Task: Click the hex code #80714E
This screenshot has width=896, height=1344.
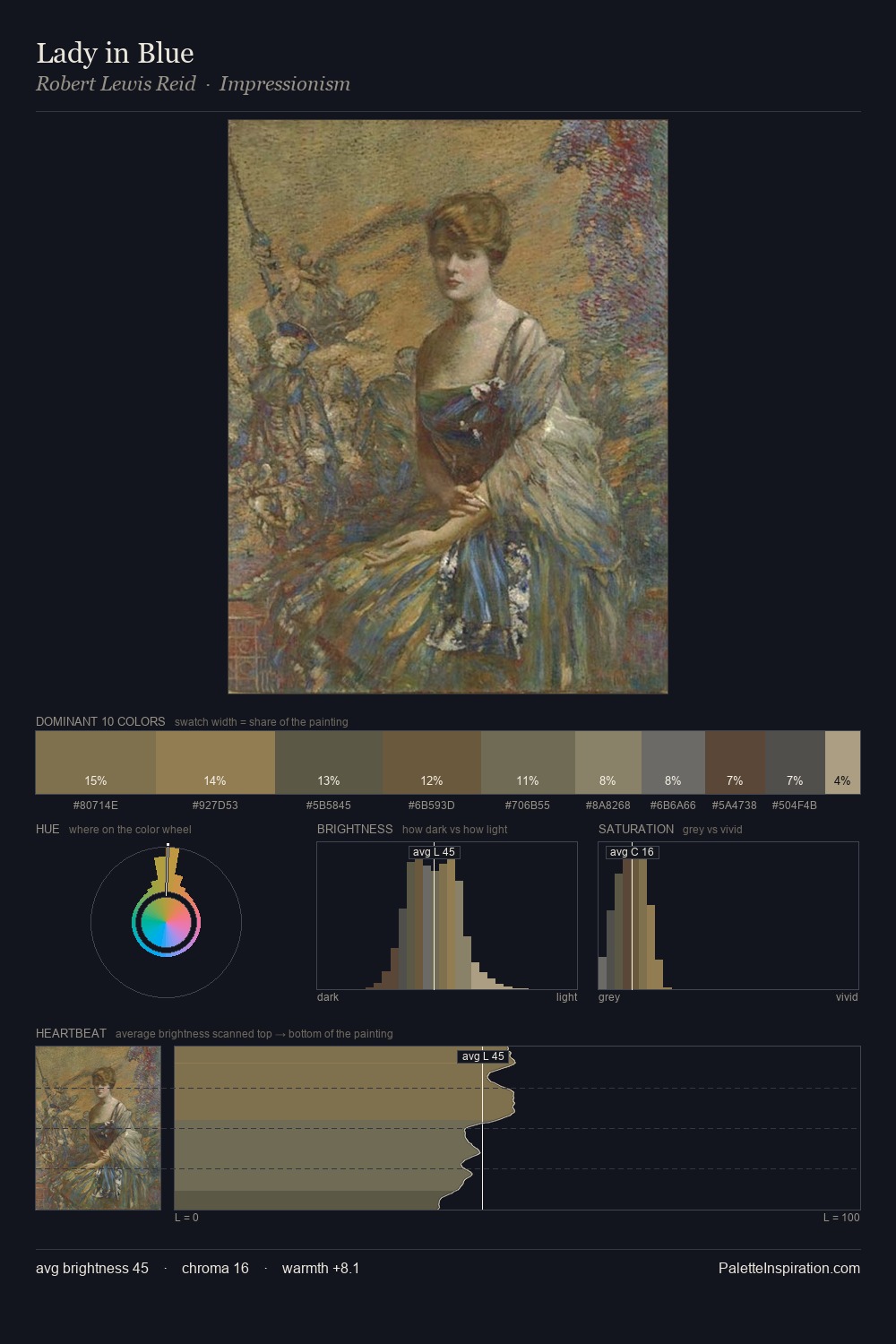Action: tap(96, 806)
